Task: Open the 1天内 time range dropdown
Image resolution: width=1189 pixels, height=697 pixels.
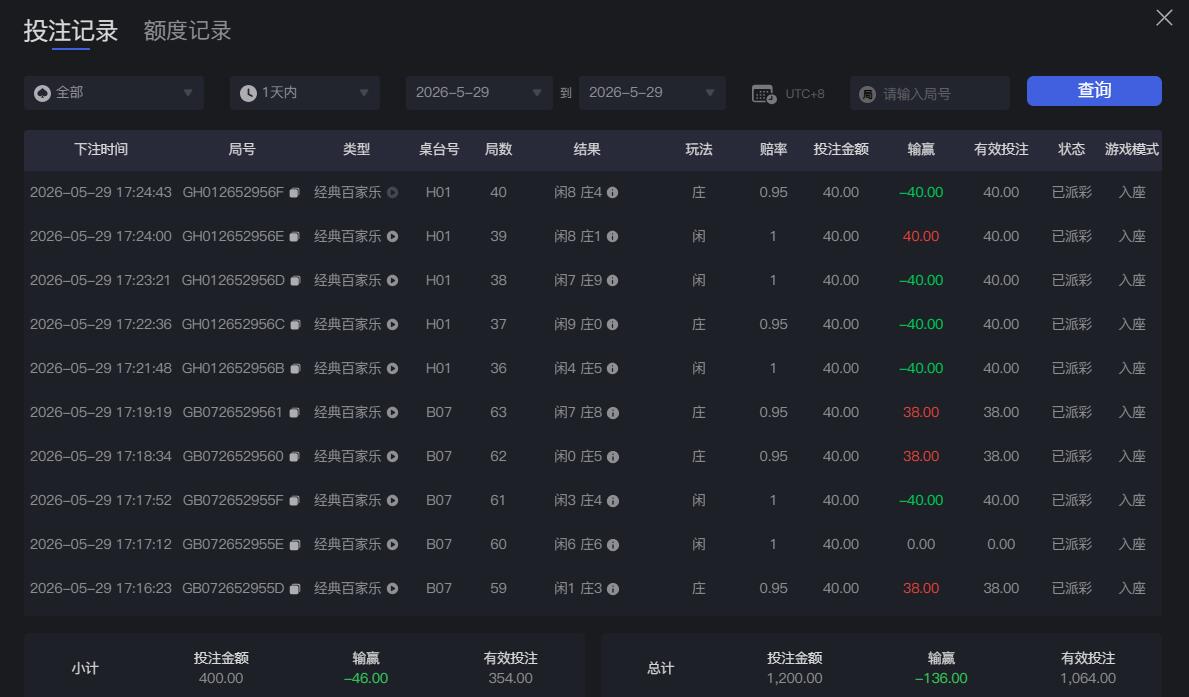Action: (x=305, y=93)
